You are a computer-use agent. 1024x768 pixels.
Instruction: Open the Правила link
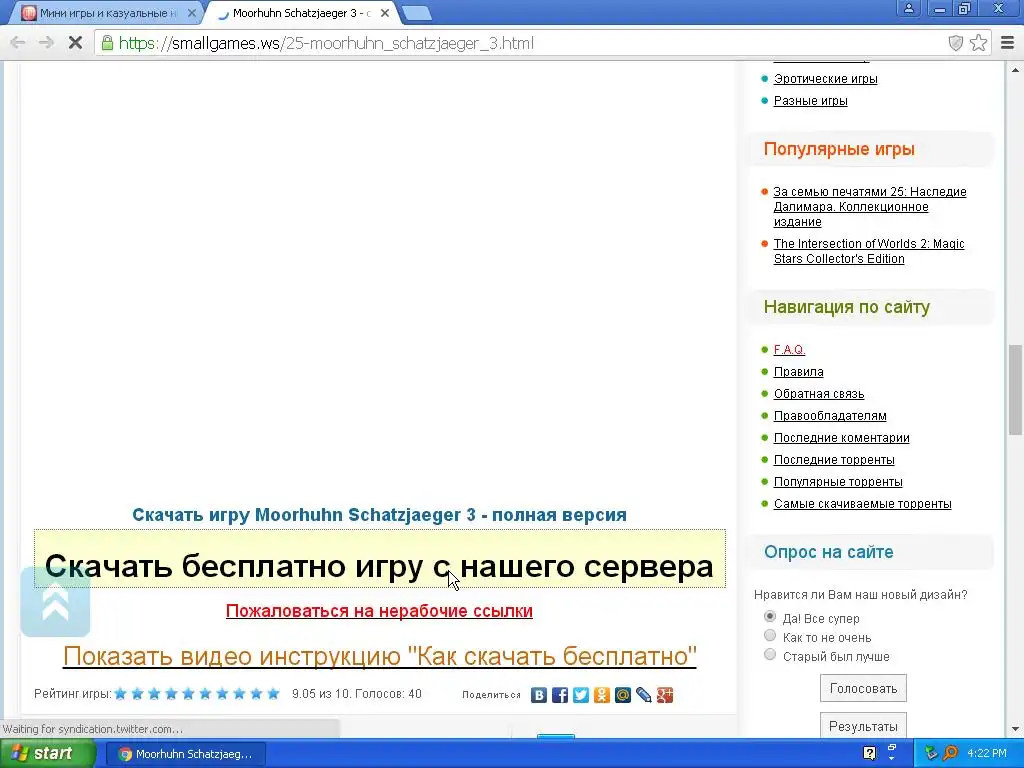point(799,372)
